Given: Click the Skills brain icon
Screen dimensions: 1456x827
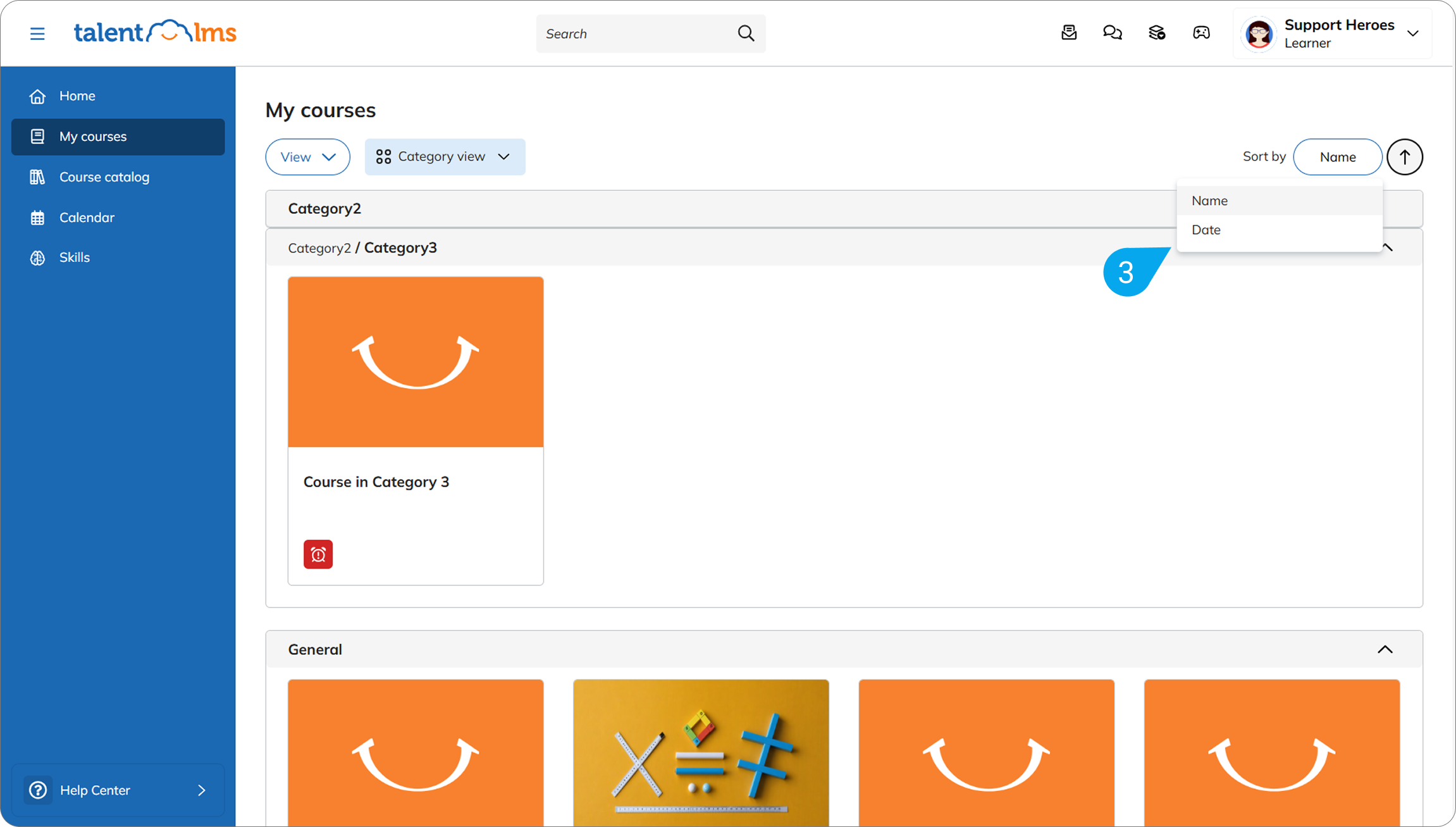Looking at the screenshot, I should [x=37, y=258].
